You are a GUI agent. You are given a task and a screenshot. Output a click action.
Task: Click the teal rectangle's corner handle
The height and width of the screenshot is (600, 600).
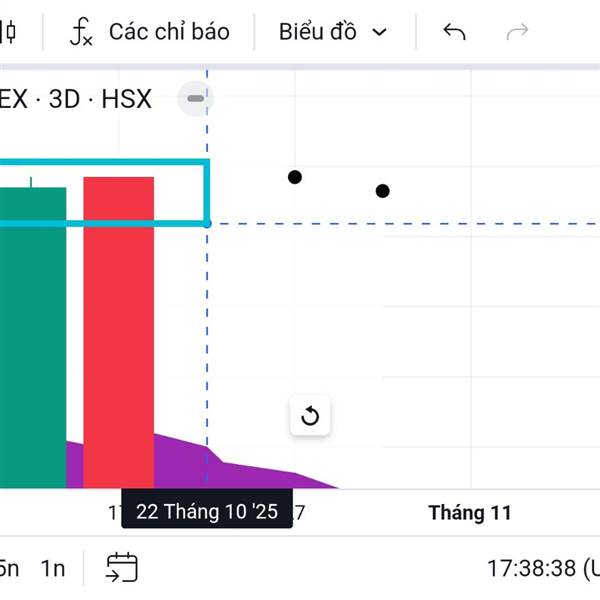[x=207, y=223]
